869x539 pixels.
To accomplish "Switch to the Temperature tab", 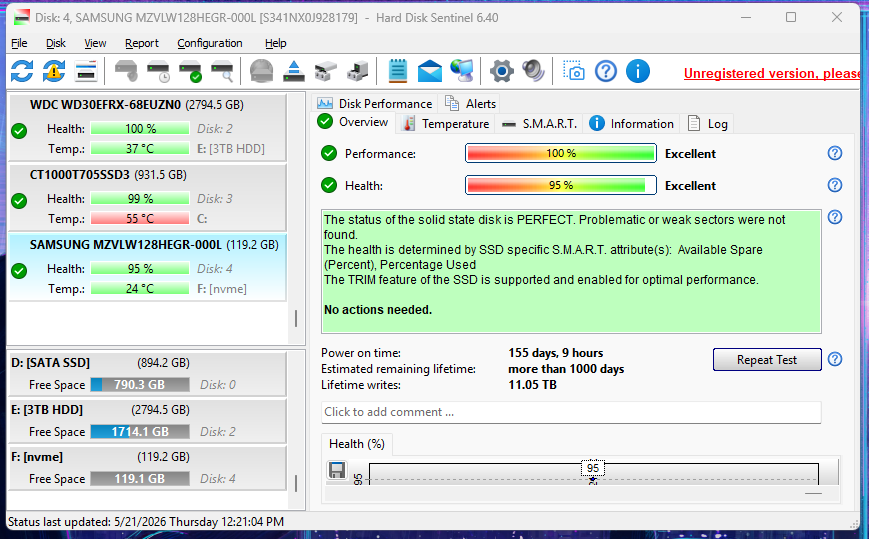I will click(446, 124).
